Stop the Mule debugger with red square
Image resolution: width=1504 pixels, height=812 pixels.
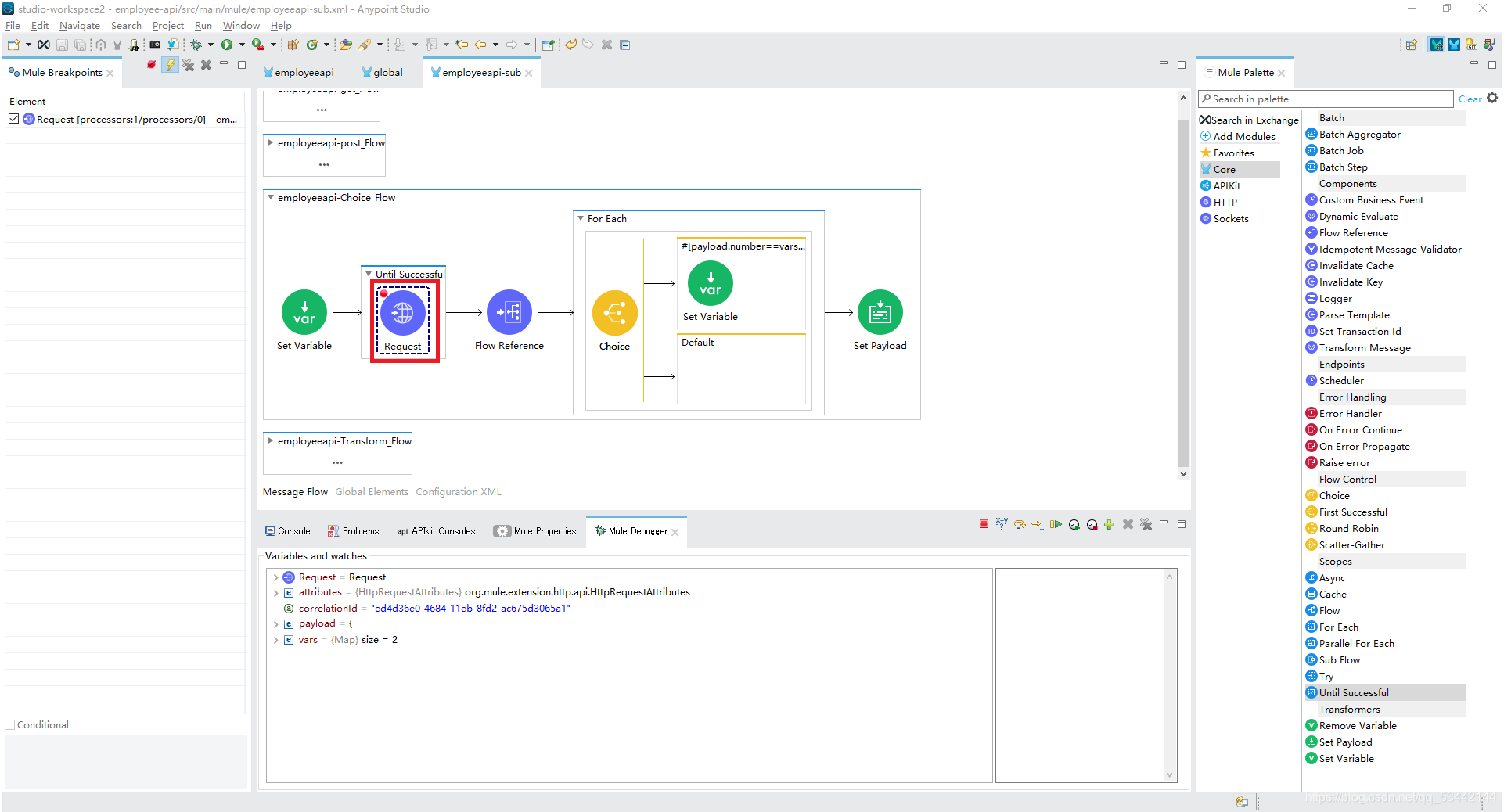click(x=984, y=524)
